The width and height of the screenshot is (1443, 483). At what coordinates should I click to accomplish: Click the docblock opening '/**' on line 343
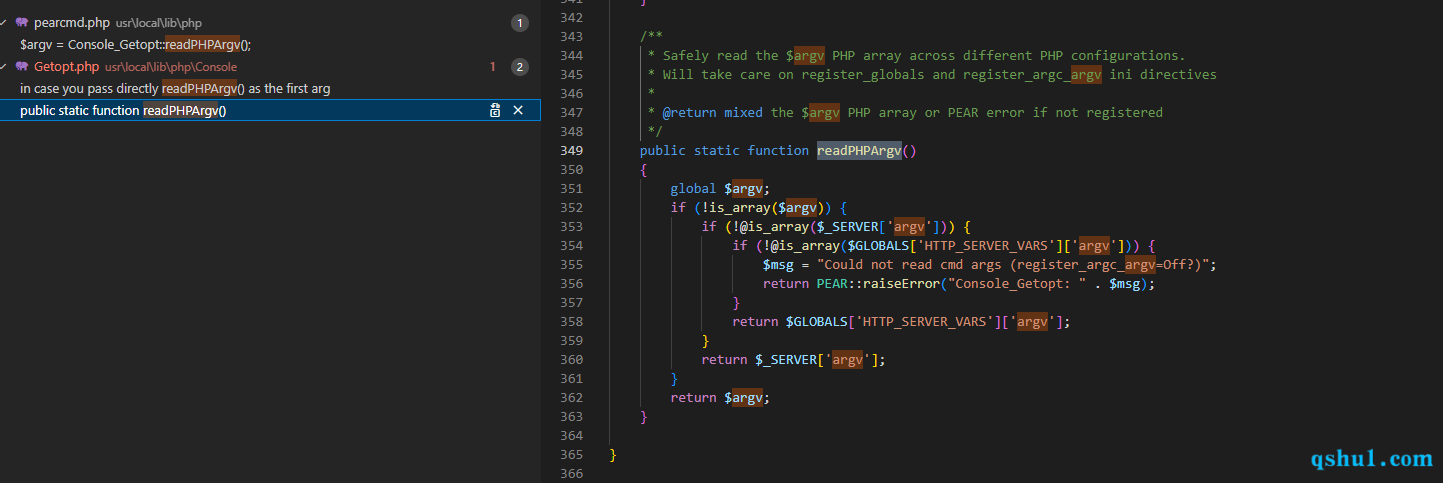[651, 36]
